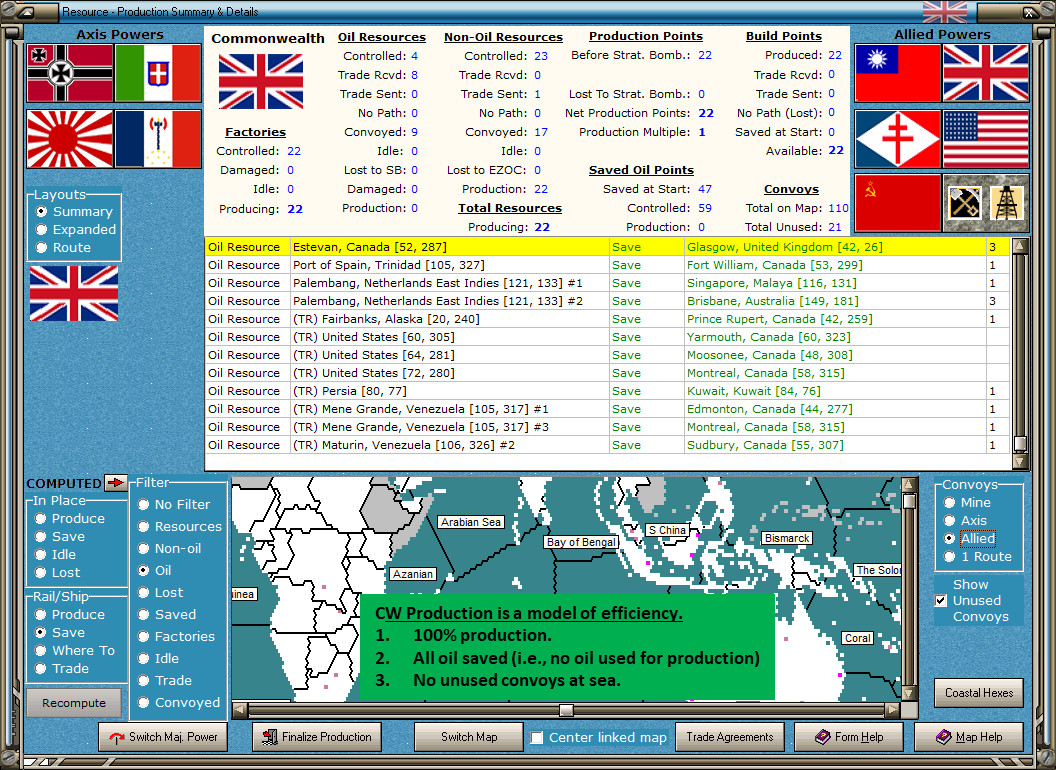Set filter to Non-oil
Image resolution: width=1056 pixels, height=770 pixels.
click(x=170, y=548)
